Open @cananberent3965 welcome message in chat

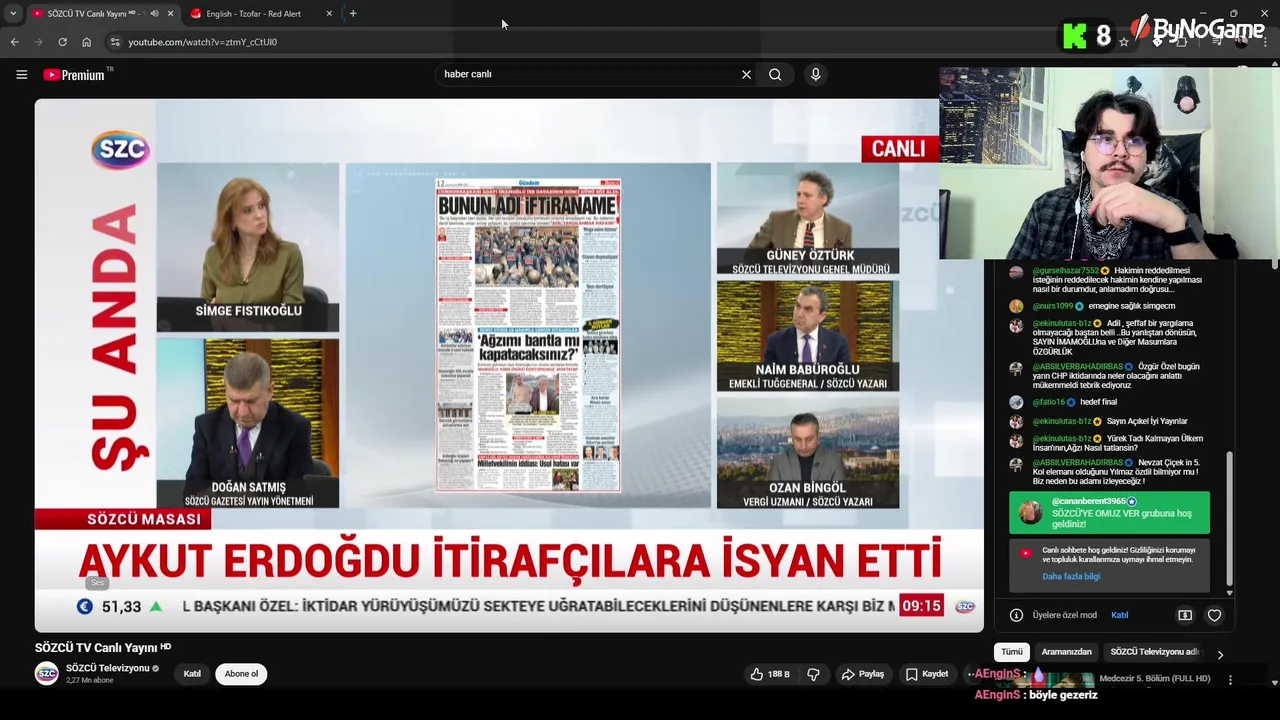1109,513
